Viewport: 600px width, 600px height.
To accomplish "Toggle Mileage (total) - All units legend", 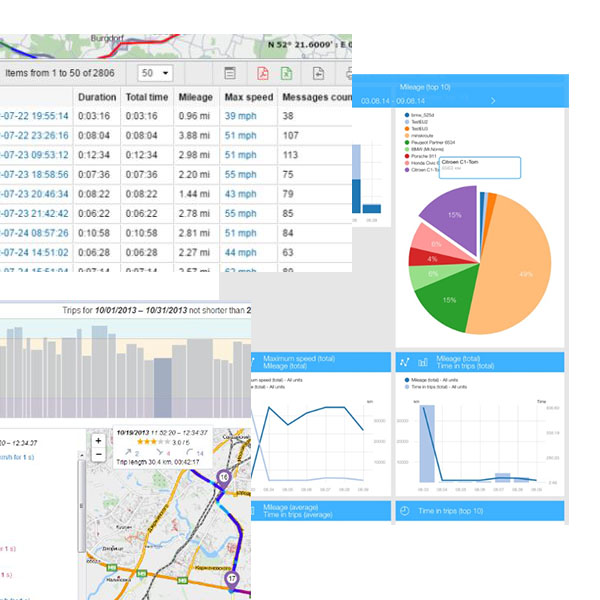I will click(x=431, y=380).
